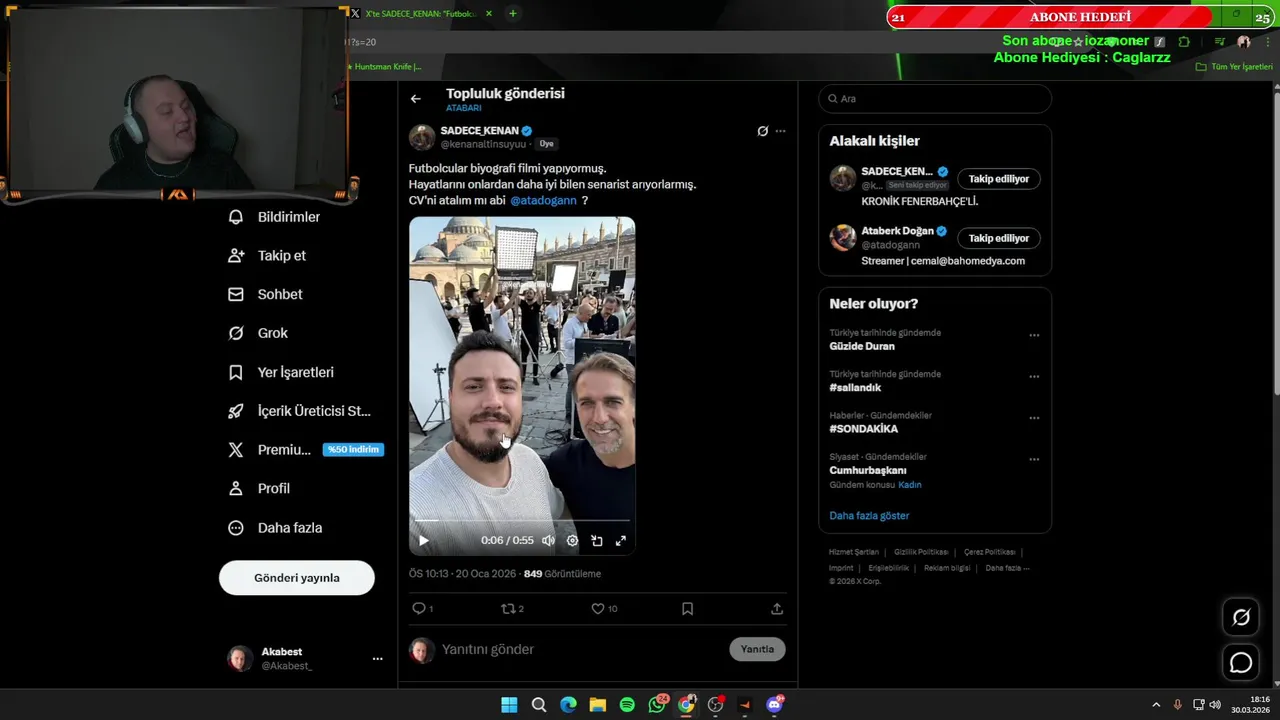Screen dimensions: 1280x720
Task: Click the reply icon with 1 reply
Action: [x=422, y=608]
